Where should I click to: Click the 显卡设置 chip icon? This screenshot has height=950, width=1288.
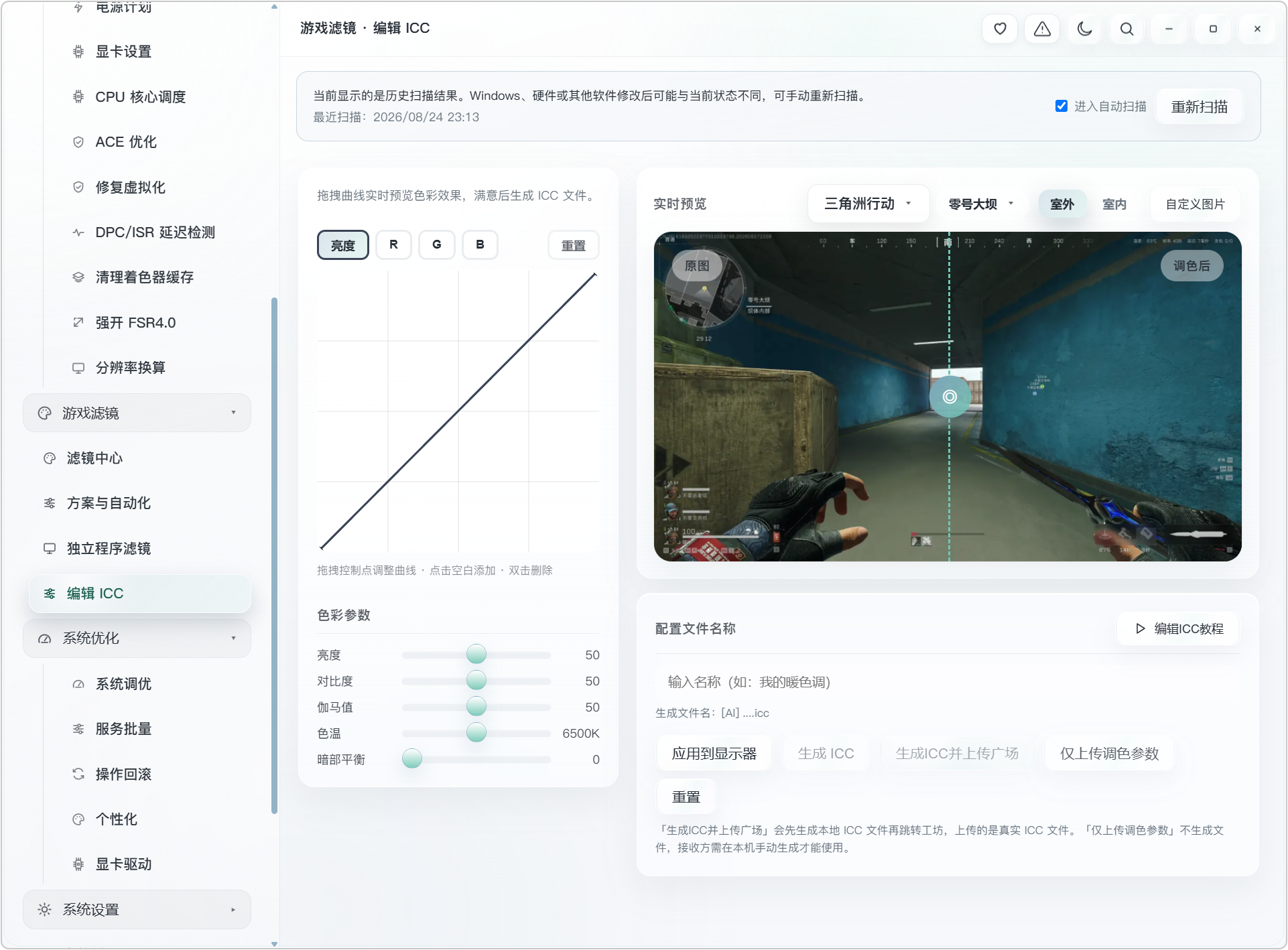tap(78, 52)
